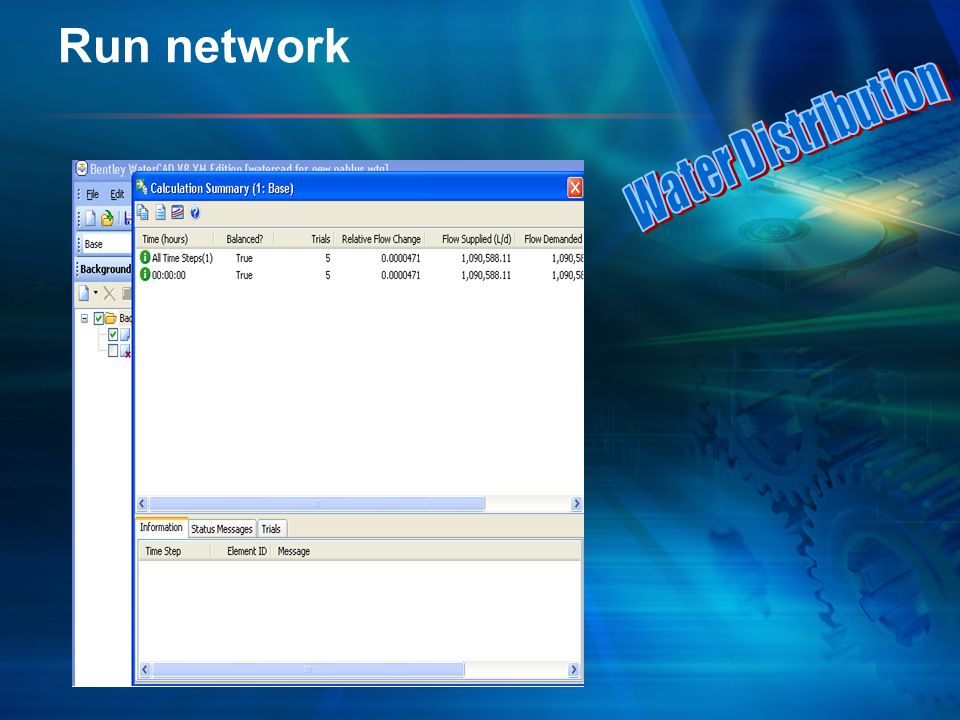Switch to the Trials tab

coord(271,529)
